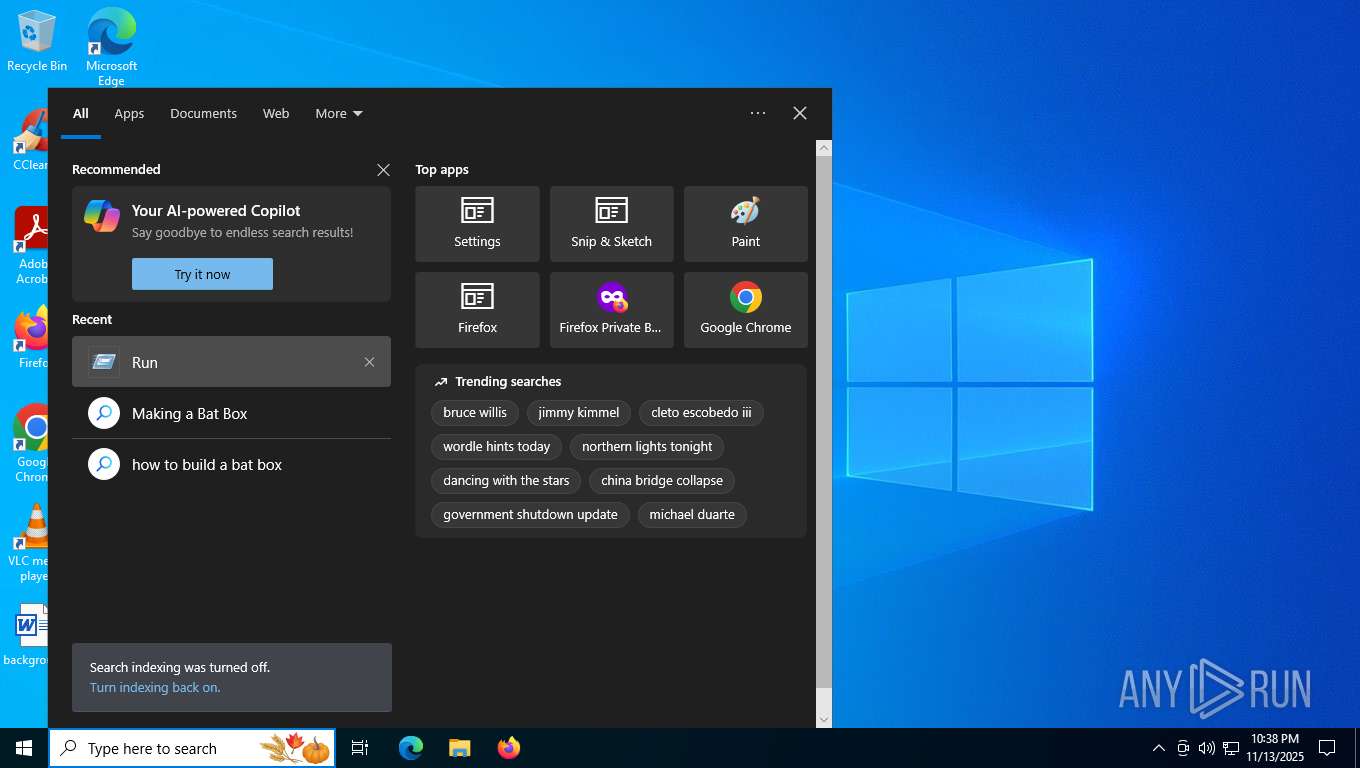Click Turn indexing back on link

[155, 688]
